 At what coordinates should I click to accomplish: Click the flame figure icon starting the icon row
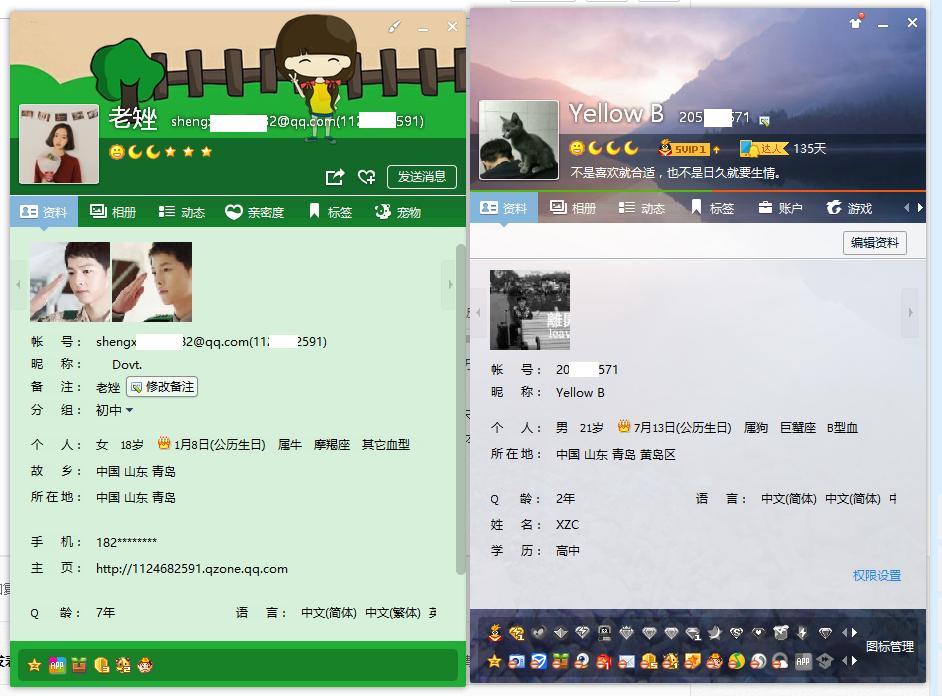pos(495,631)
